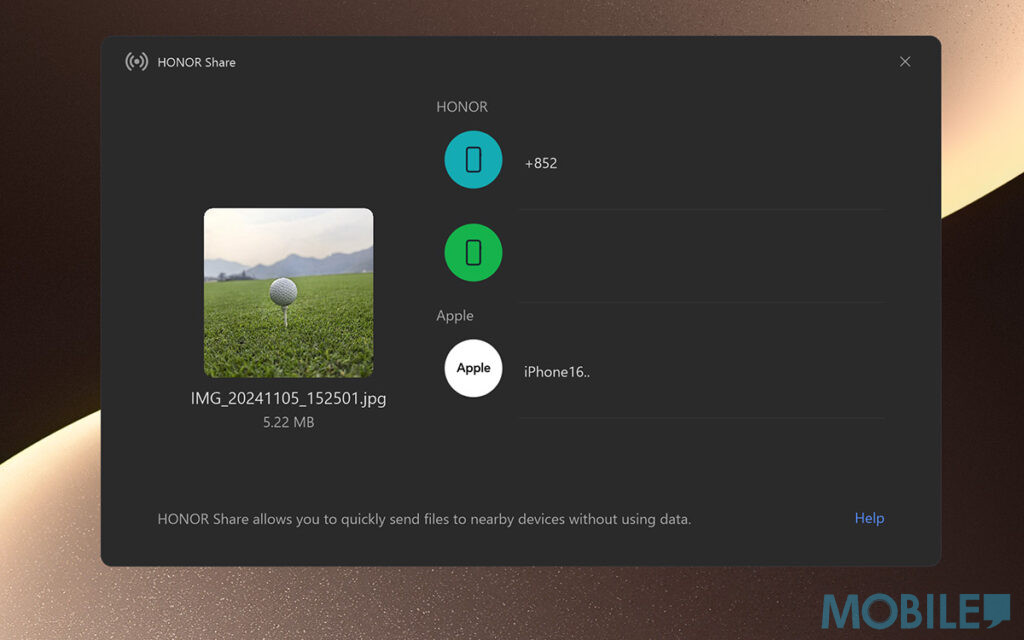Viewport: 1024px width, 640px height.
Task: Click the Apple section heading
Action: pyautogui.click(x=455, y=316)
